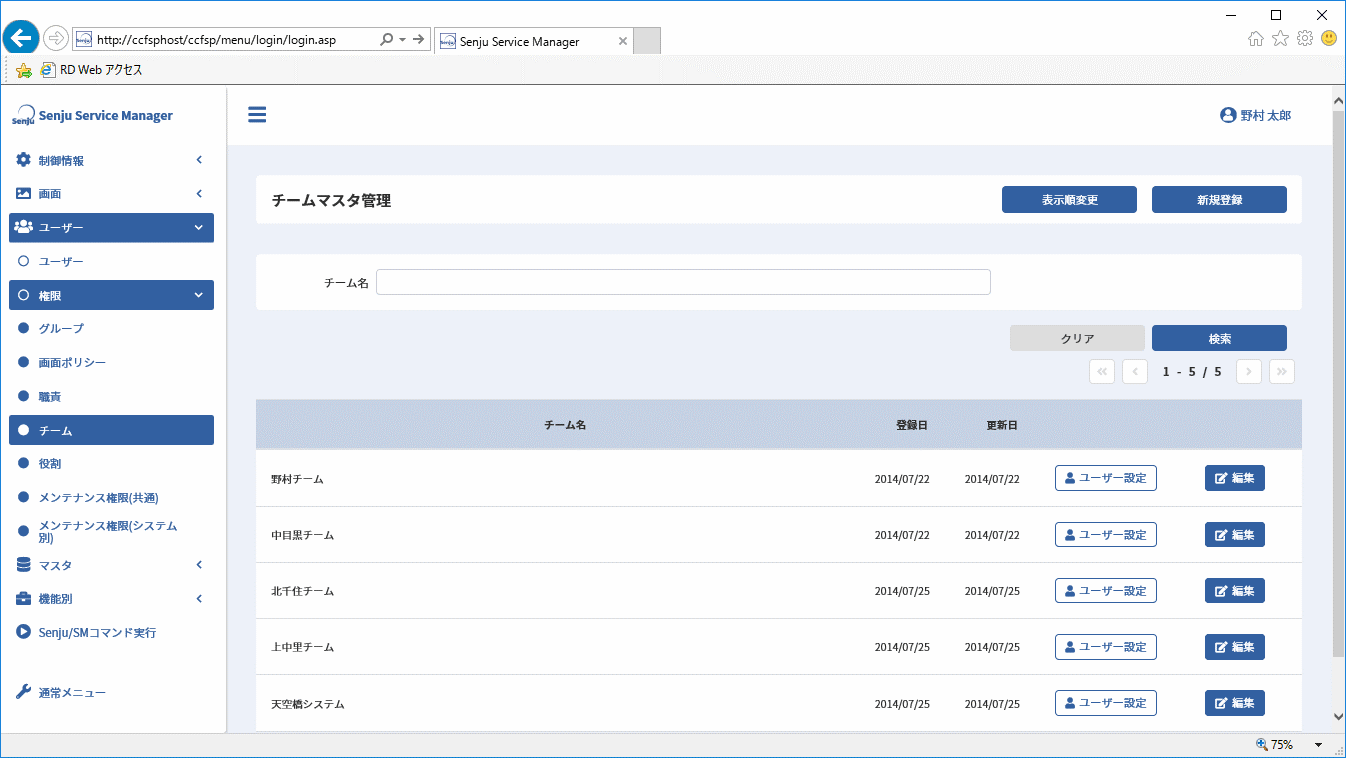Collapse the ユーザー menu section
This screenshot has height=758, width=1346.
(x=111, y=228)
